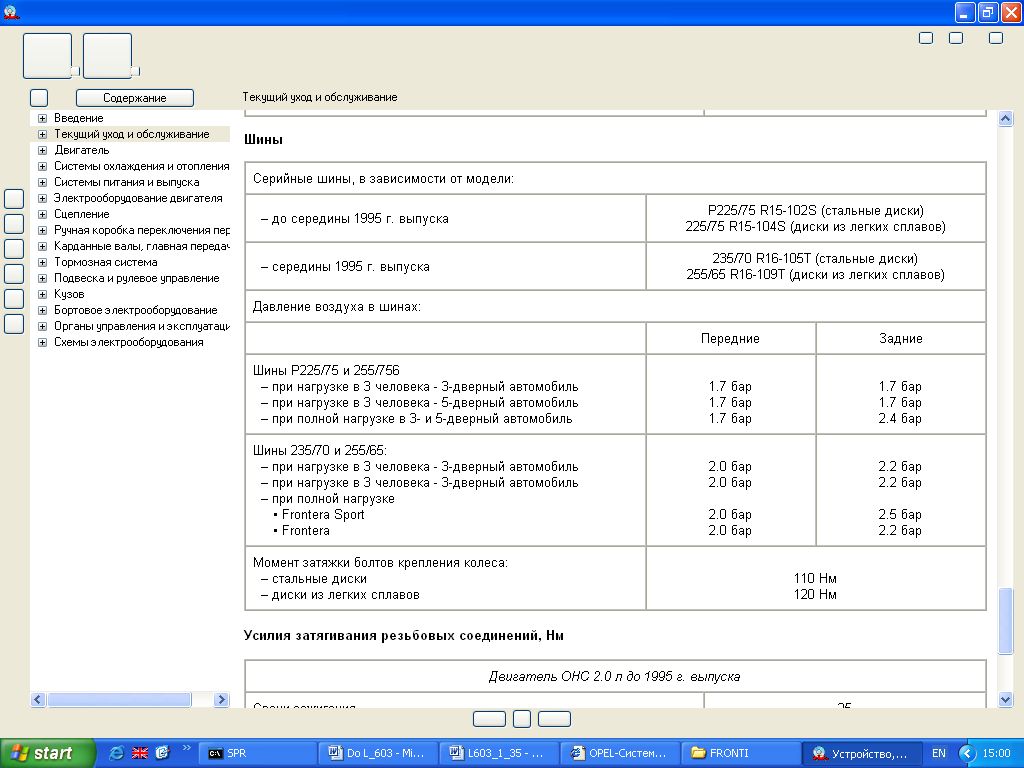Click the Содержание button

[135, 98]
